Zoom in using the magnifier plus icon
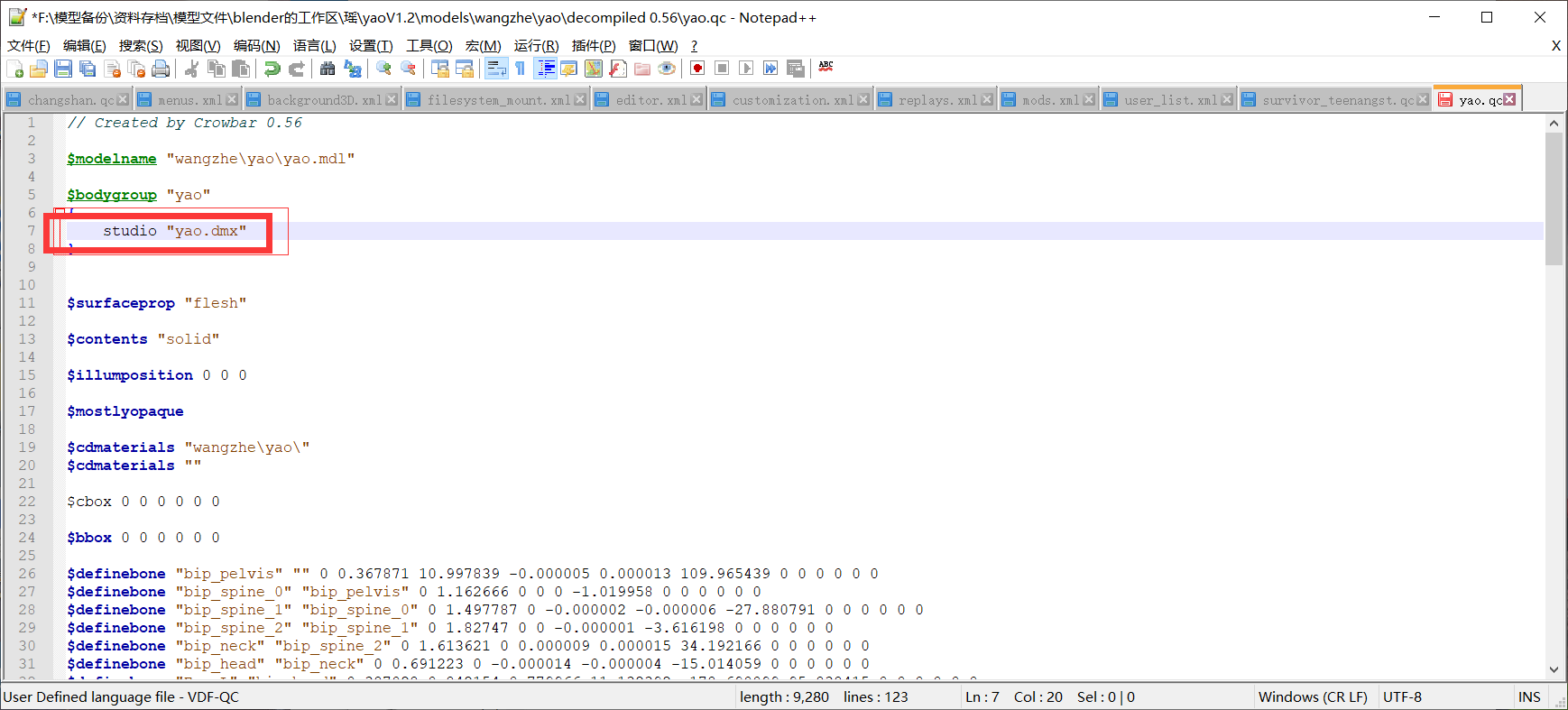Image resolution: width=1568 pixels, height=710 pixels. tap(383, 69)
